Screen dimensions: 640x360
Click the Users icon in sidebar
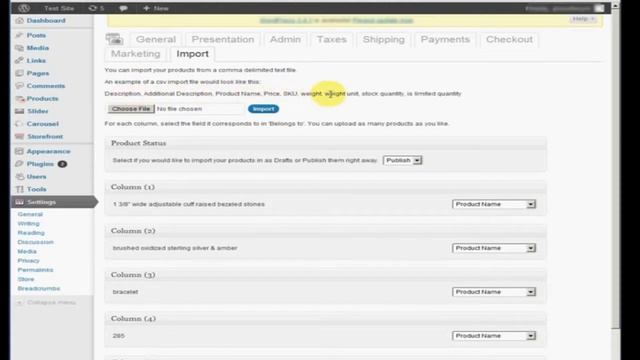pyautogui.click(x=19, y=176)
